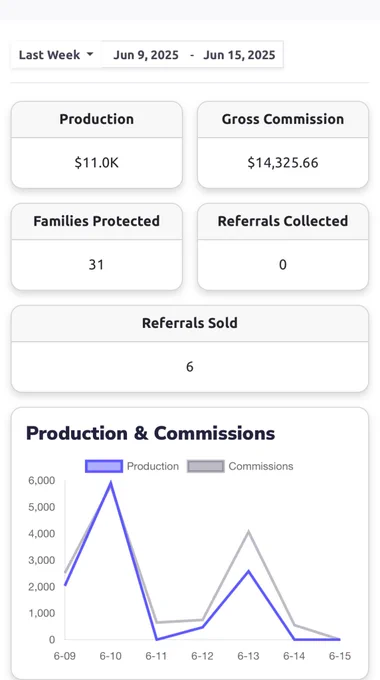Click the $14,325.66 commission value
Viewport: 380px width, 680px height.
pos(283,163)
